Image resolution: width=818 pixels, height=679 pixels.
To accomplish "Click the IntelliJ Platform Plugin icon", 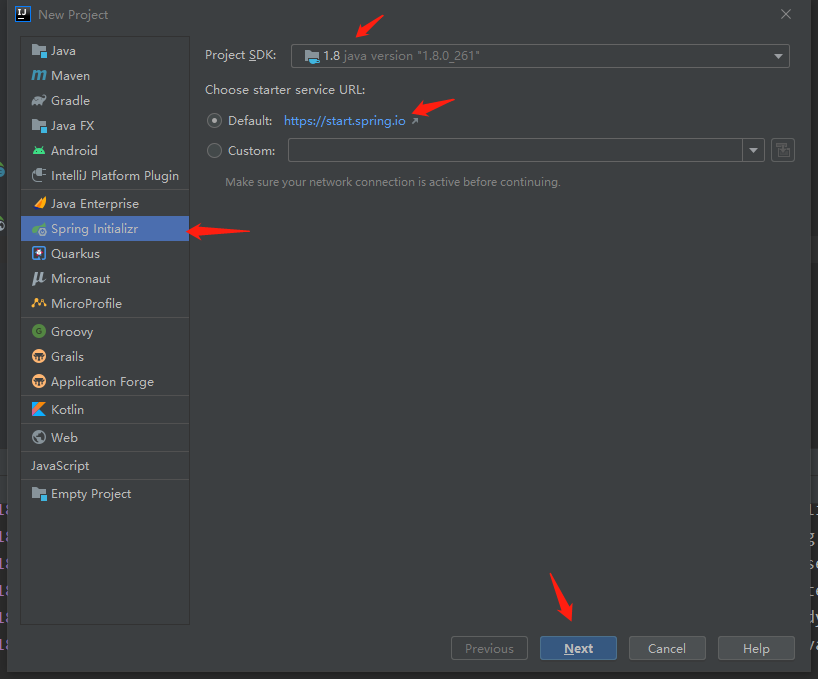I will coord(39,175).
